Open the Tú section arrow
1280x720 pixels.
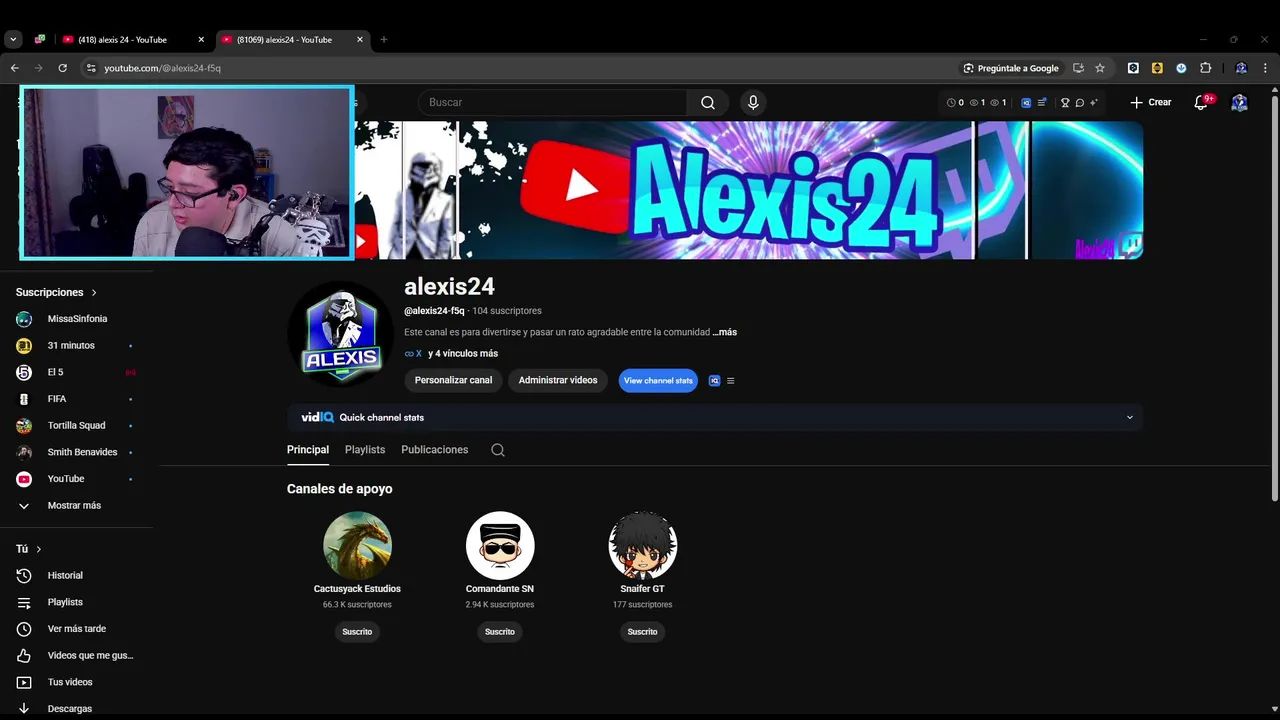39,549
